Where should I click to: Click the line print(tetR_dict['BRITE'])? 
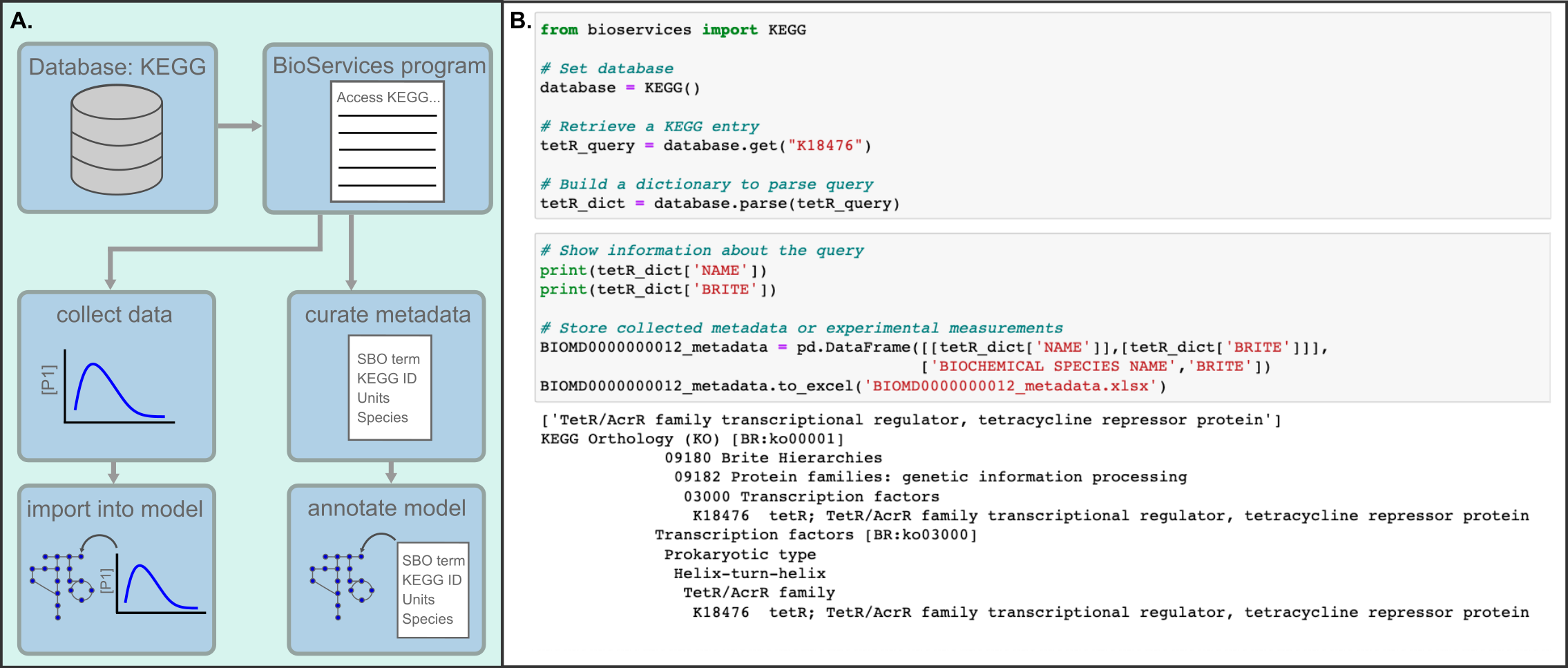(x=658, y=289)
